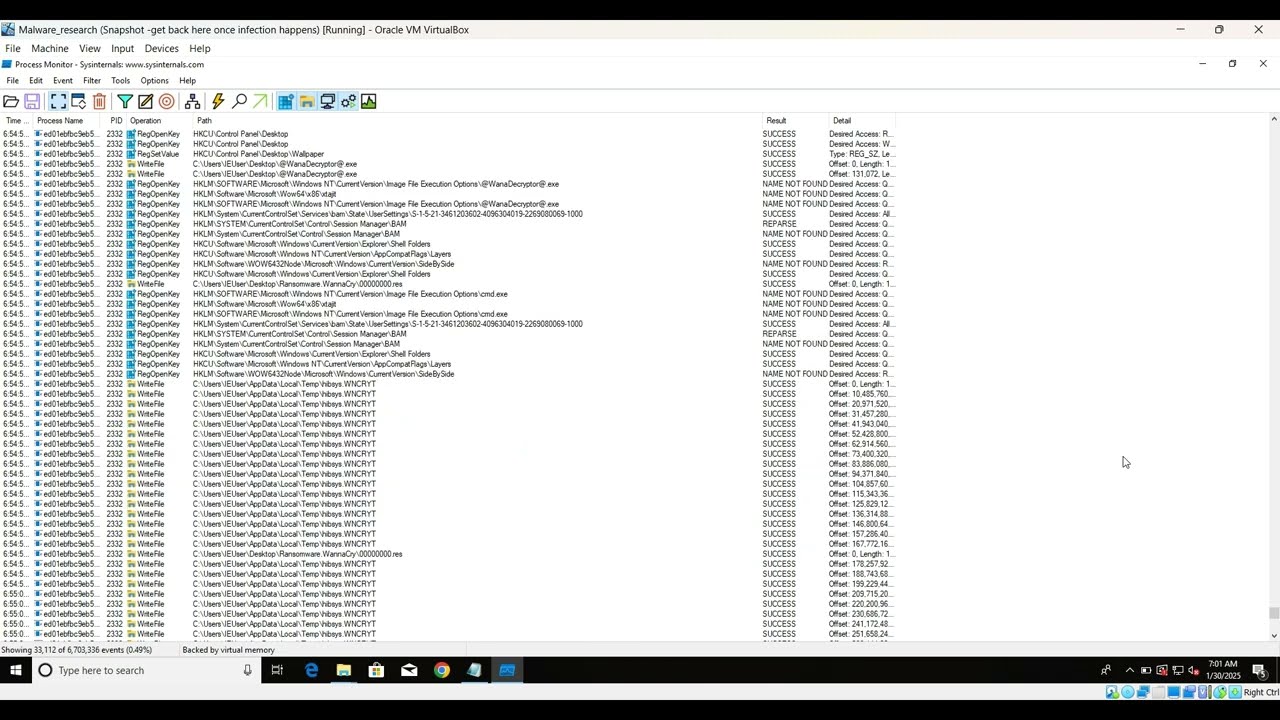Screen dimensions: 1280x720
Task: Open the Windows Start menu
Action: pos(15,670)
